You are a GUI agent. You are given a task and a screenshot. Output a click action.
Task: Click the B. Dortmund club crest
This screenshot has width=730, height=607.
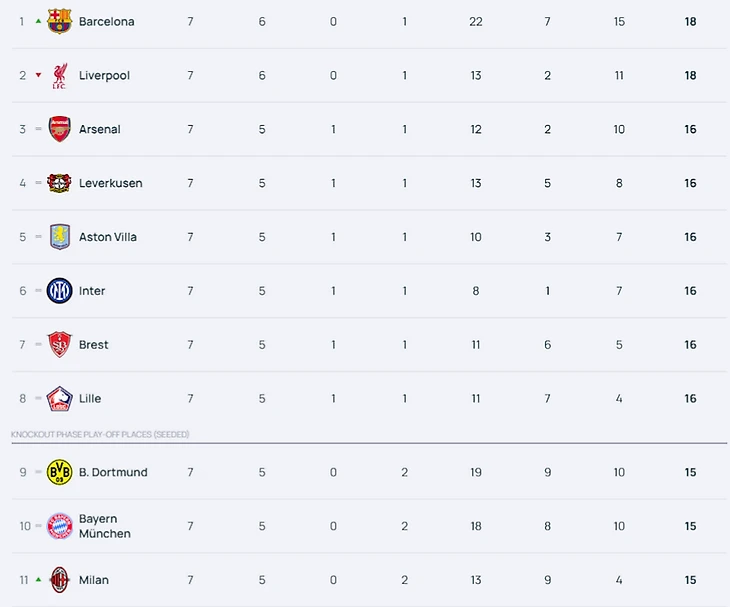tap(60, 472)
